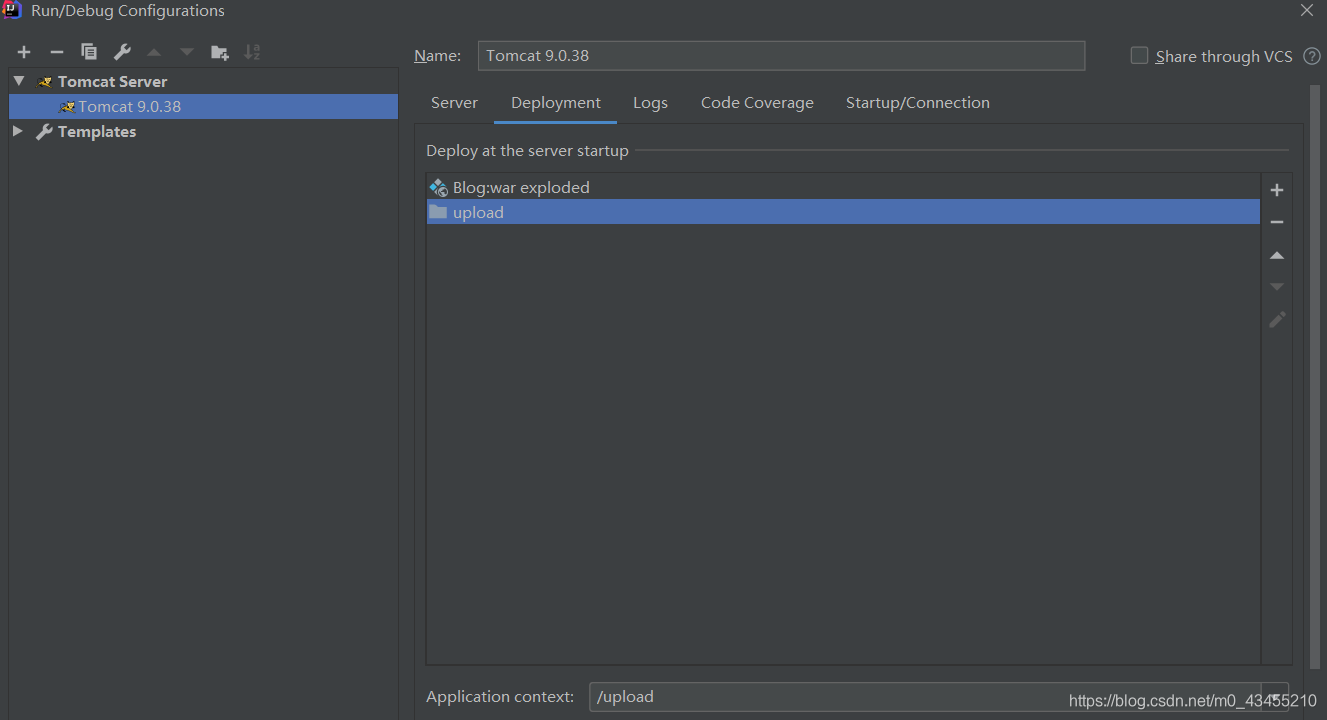Collapse the Tomcat Server tree node
This screenshot has height=720, width=1327.
coord(18,81)
